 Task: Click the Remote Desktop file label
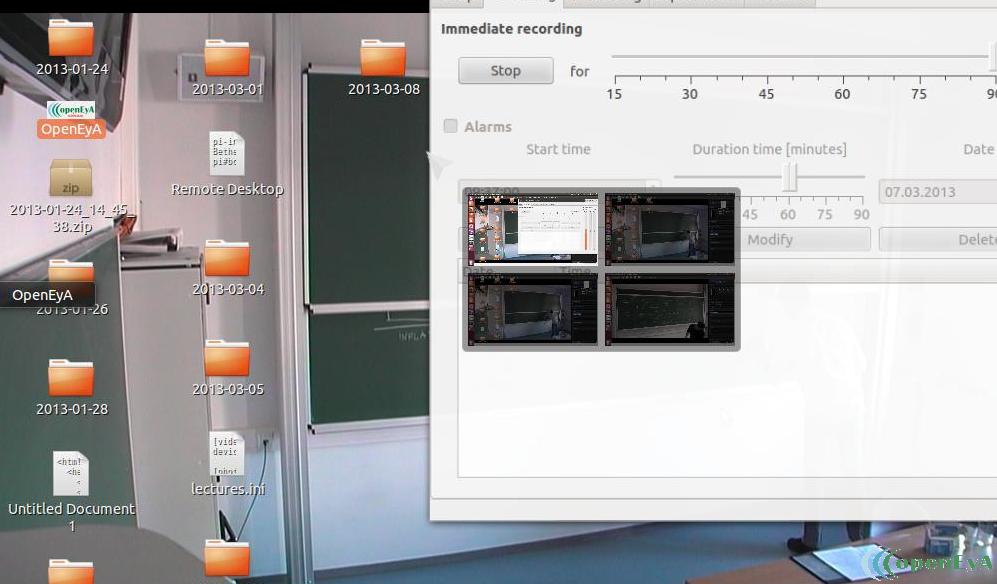227,189
